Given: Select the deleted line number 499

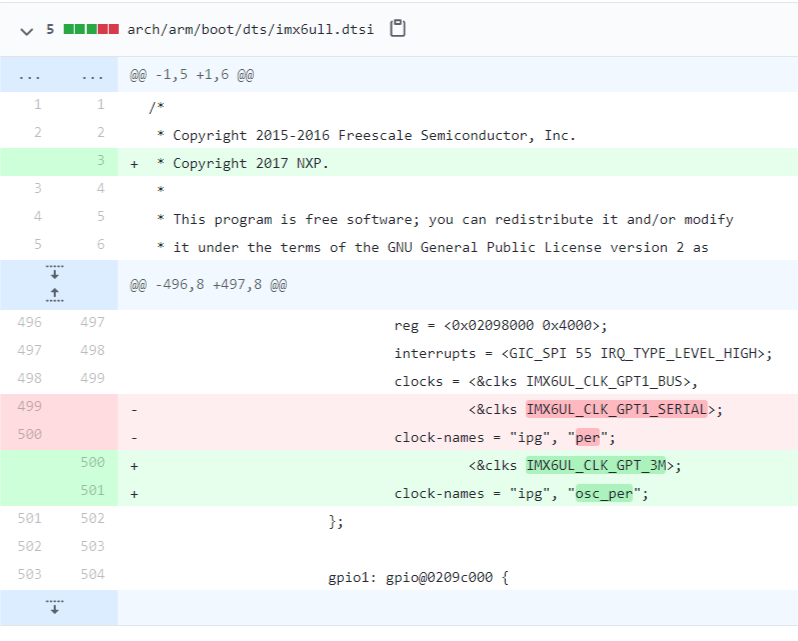Looking at the screenshot, I should (30, 406).
